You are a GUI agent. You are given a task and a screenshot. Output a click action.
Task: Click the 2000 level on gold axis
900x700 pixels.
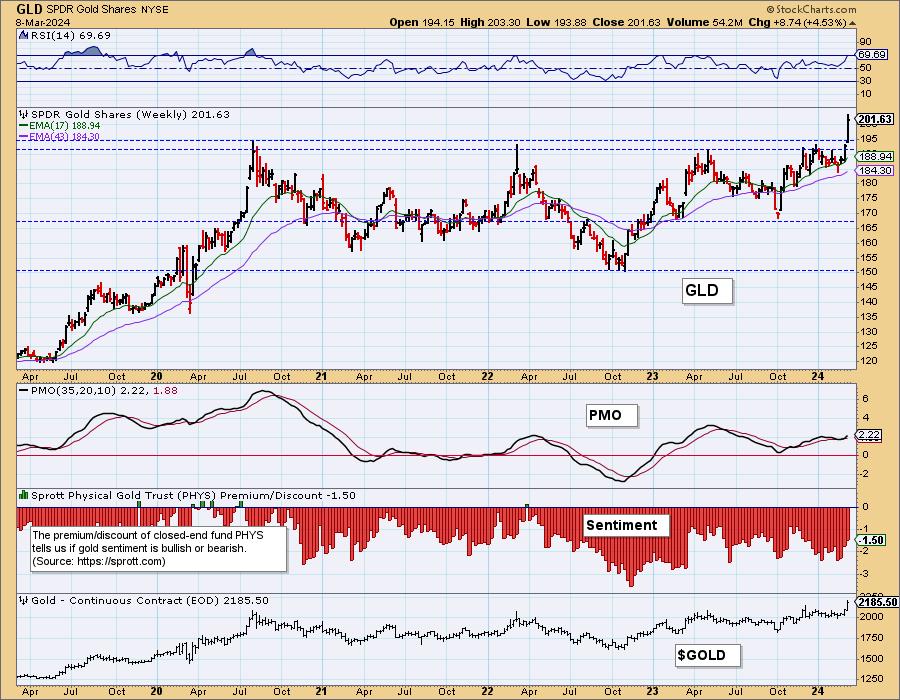871,617
